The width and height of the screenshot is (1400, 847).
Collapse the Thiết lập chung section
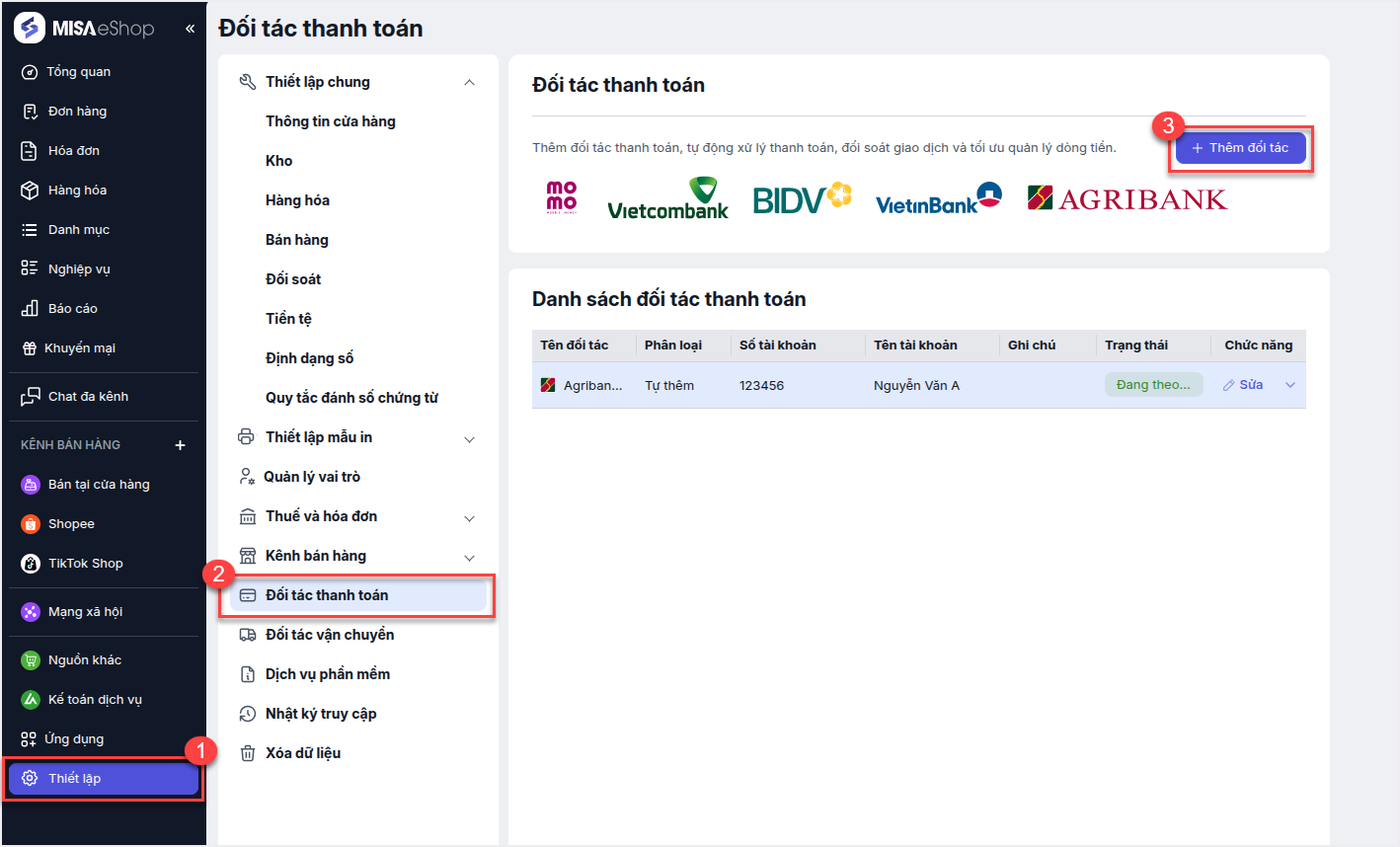pyautogui.click(x=469, y=82)
